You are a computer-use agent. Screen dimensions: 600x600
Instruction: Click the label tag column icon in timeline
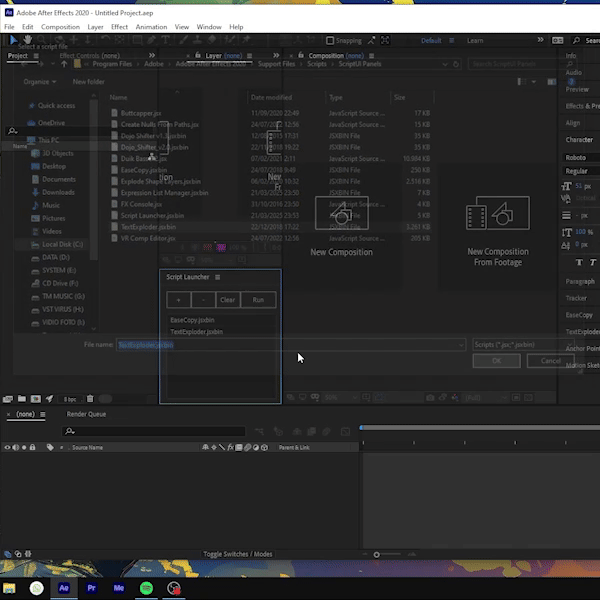point(50,447)
